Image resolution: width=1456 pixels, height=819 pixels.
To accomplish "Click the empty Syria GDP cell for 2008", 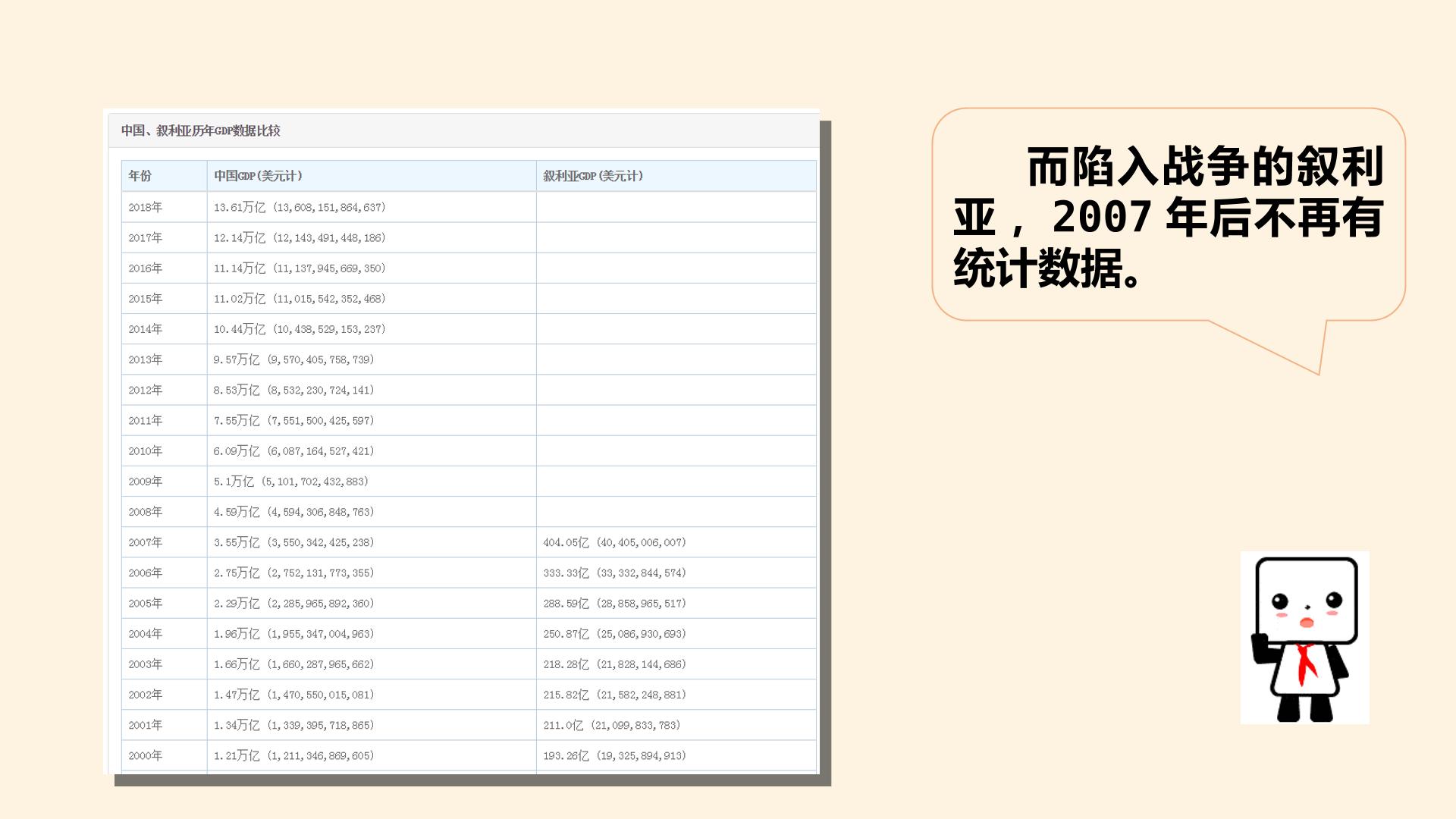I will (x=676, y=512).
